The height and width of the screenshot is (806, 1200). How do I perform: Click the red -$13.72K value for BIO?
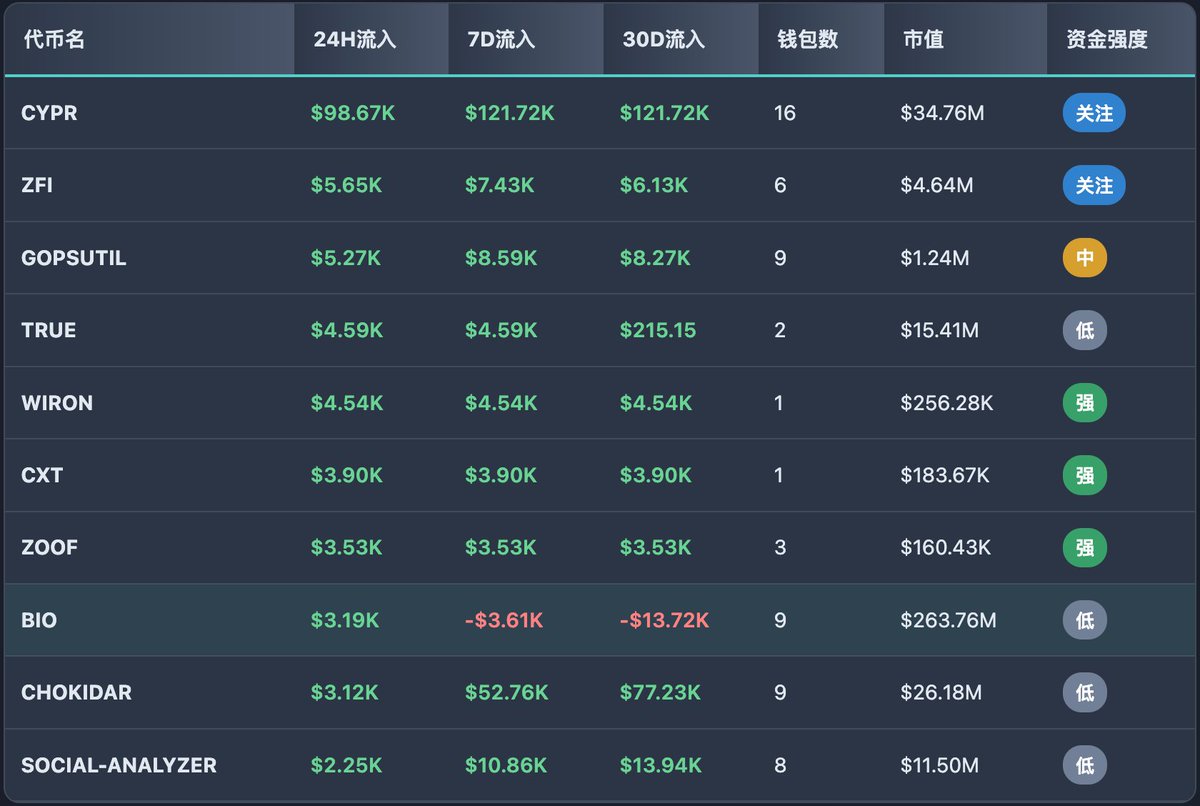tap(664, 620)
